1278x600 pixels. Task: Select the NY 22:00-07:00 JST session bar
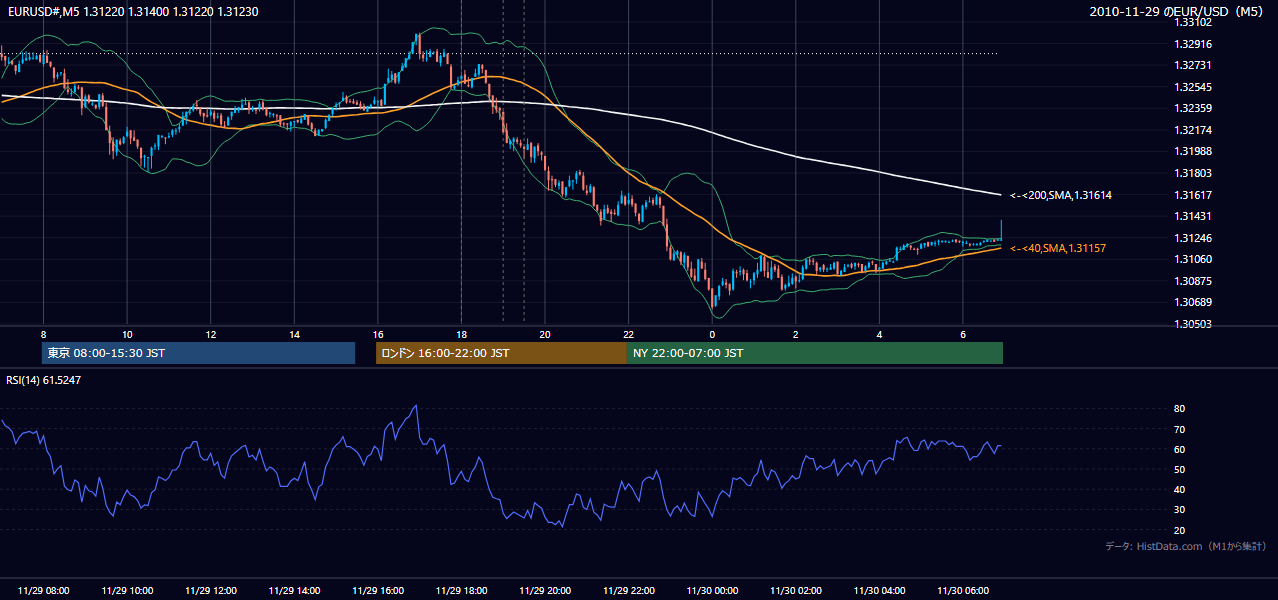click(814, 353)
